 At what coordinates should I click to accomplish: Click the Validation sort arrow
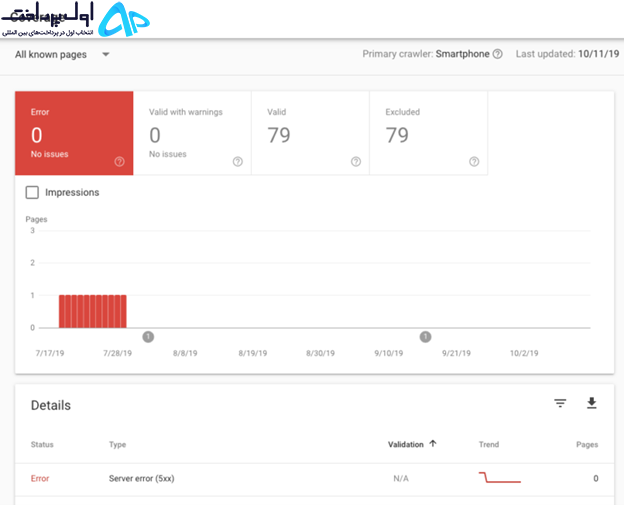tap(433, 443)
